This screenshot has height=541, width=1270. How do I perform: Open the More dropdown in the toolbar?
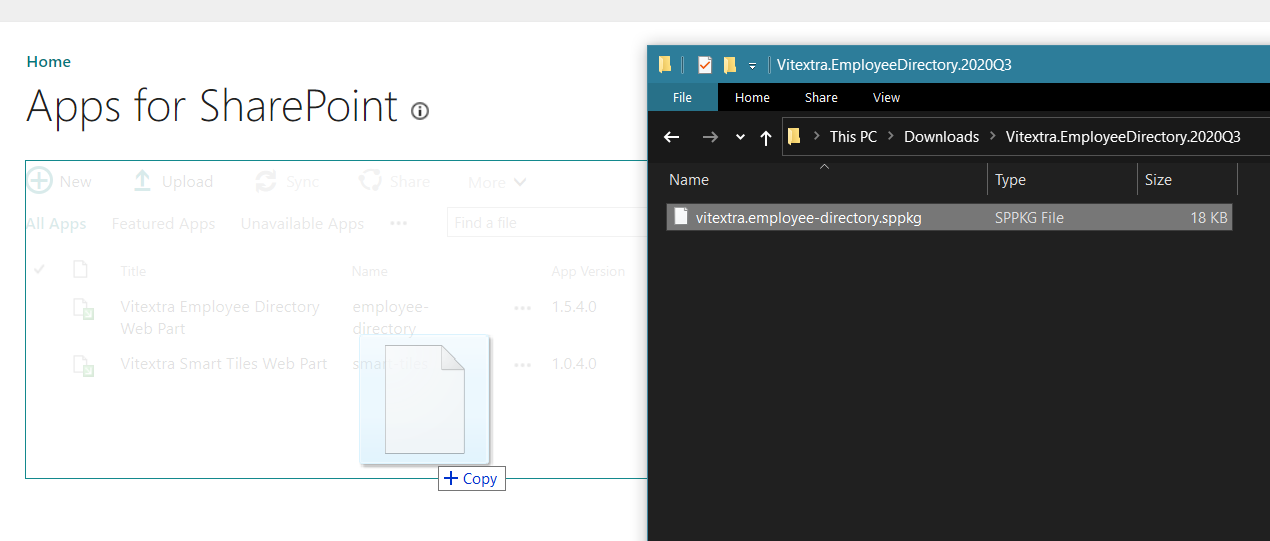coord(497,182)
